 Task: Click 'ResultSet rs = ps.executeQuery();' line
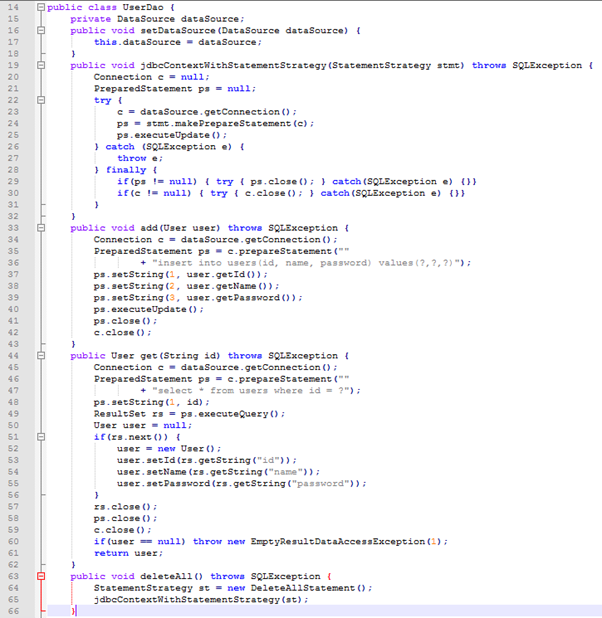pyautogui.click(x=189, y=414)
